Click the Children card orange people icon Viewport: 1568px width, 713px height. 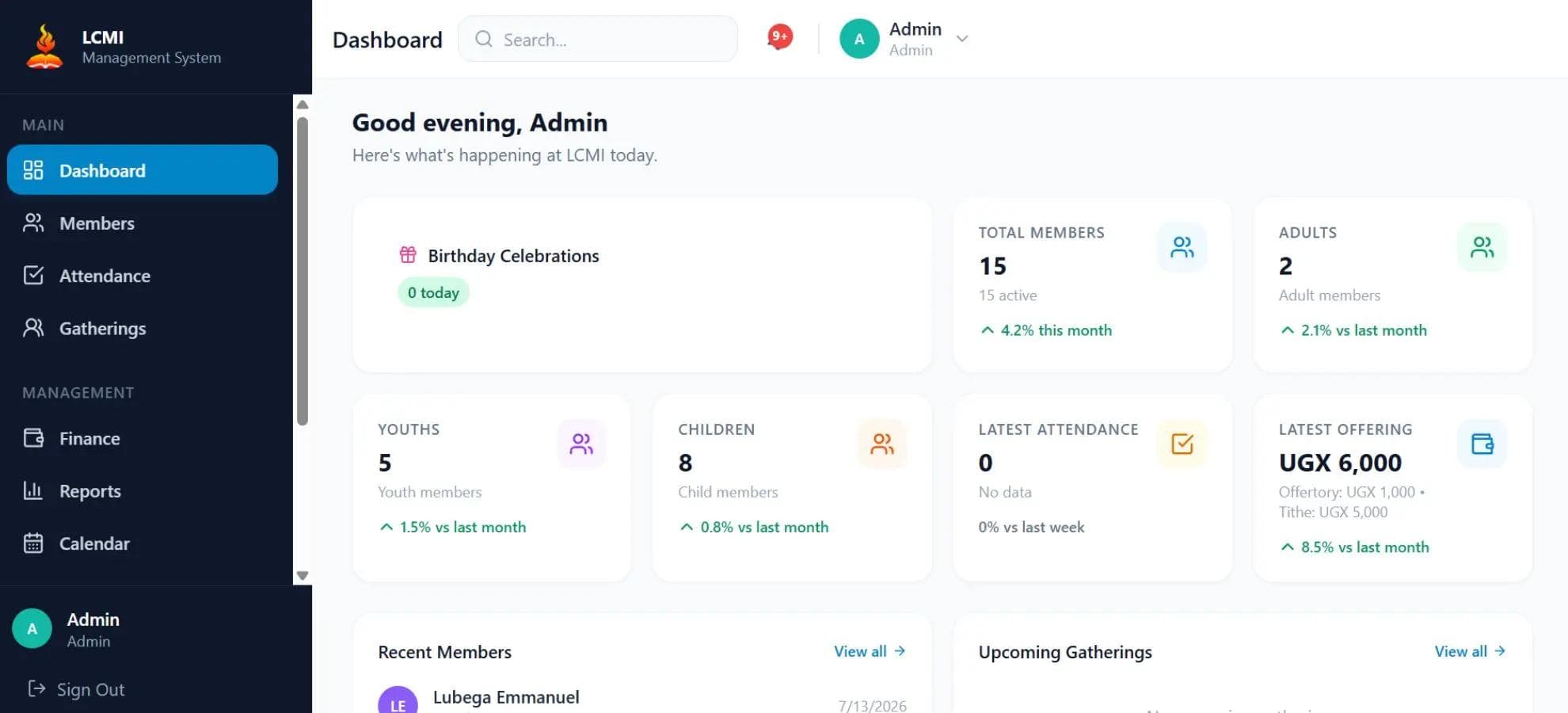click(x=882, y=444)
